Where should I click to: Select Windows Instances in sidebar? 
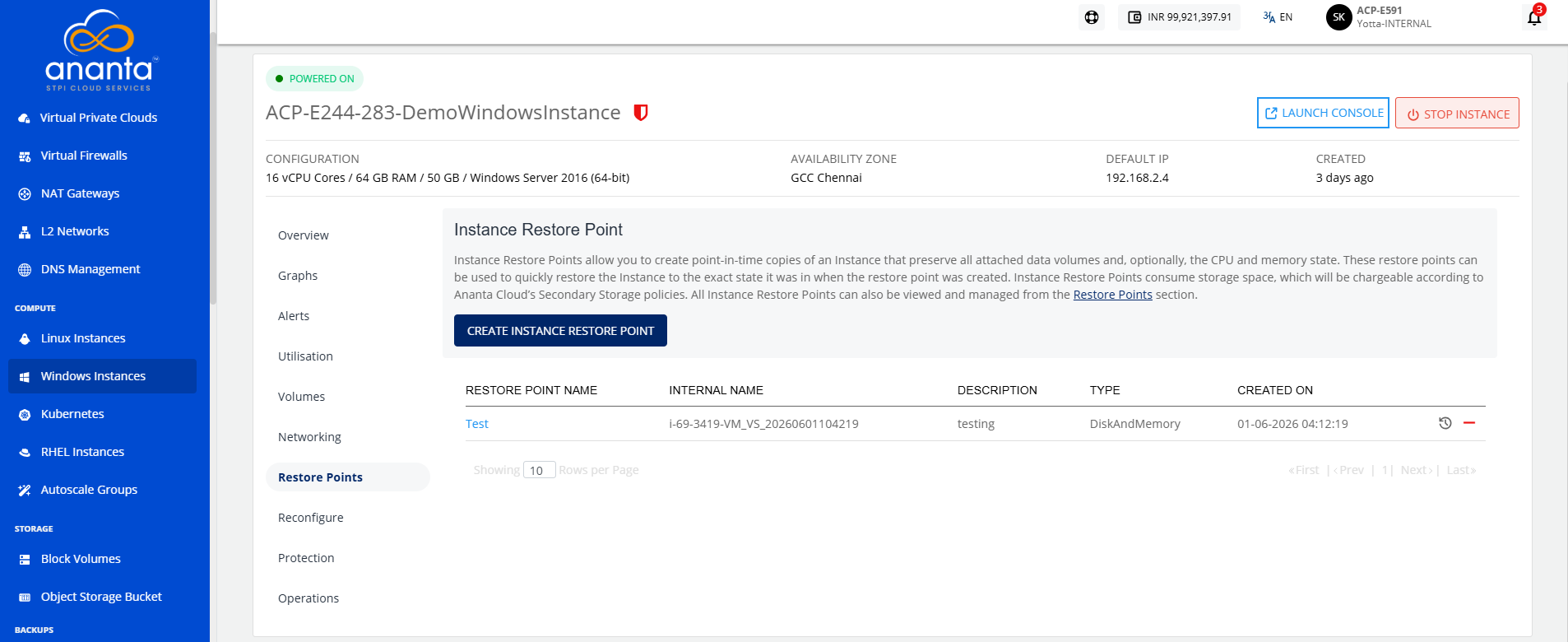102,376
